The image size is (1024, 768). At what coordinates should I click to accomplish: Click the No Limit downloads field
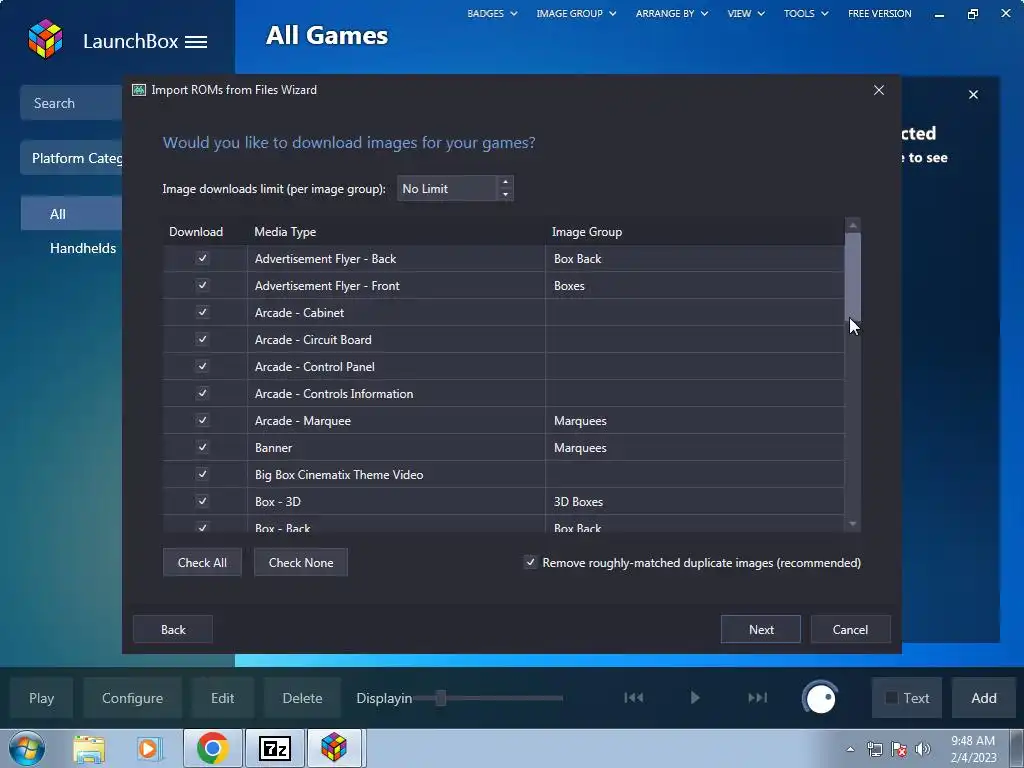coord(447,188)
